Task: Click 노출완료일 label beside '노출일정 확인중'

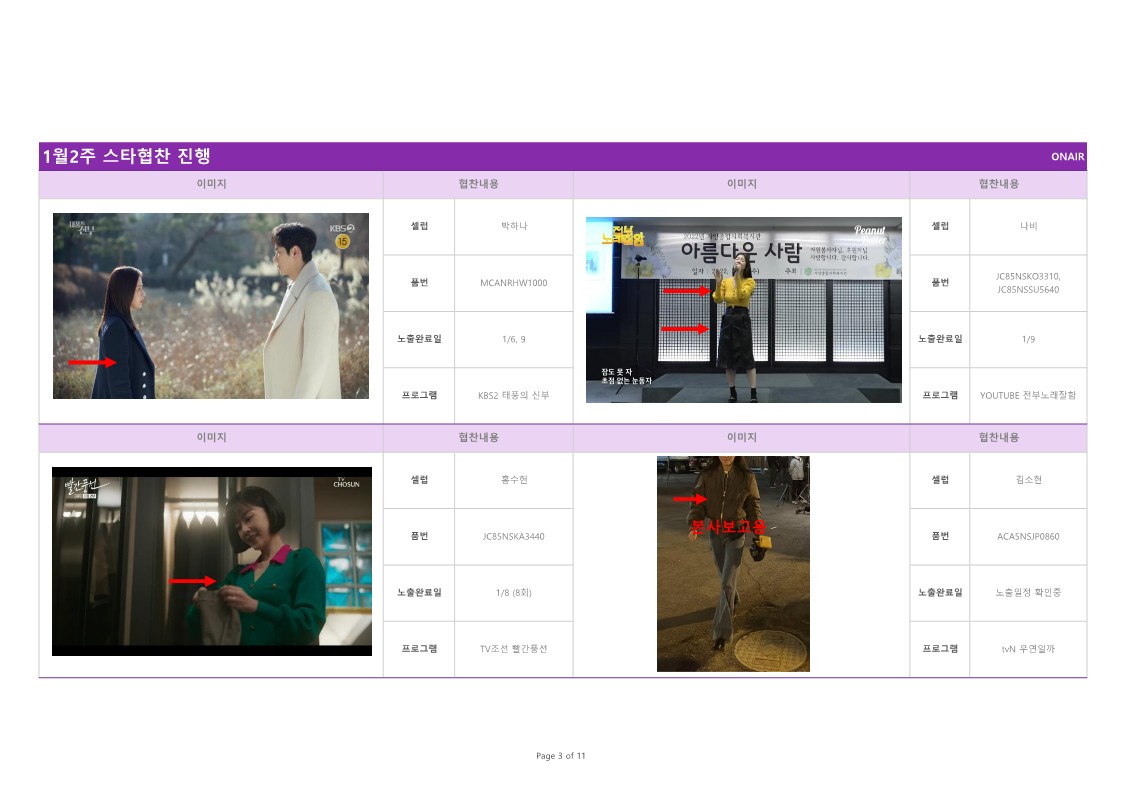Action: pos(940,593)
